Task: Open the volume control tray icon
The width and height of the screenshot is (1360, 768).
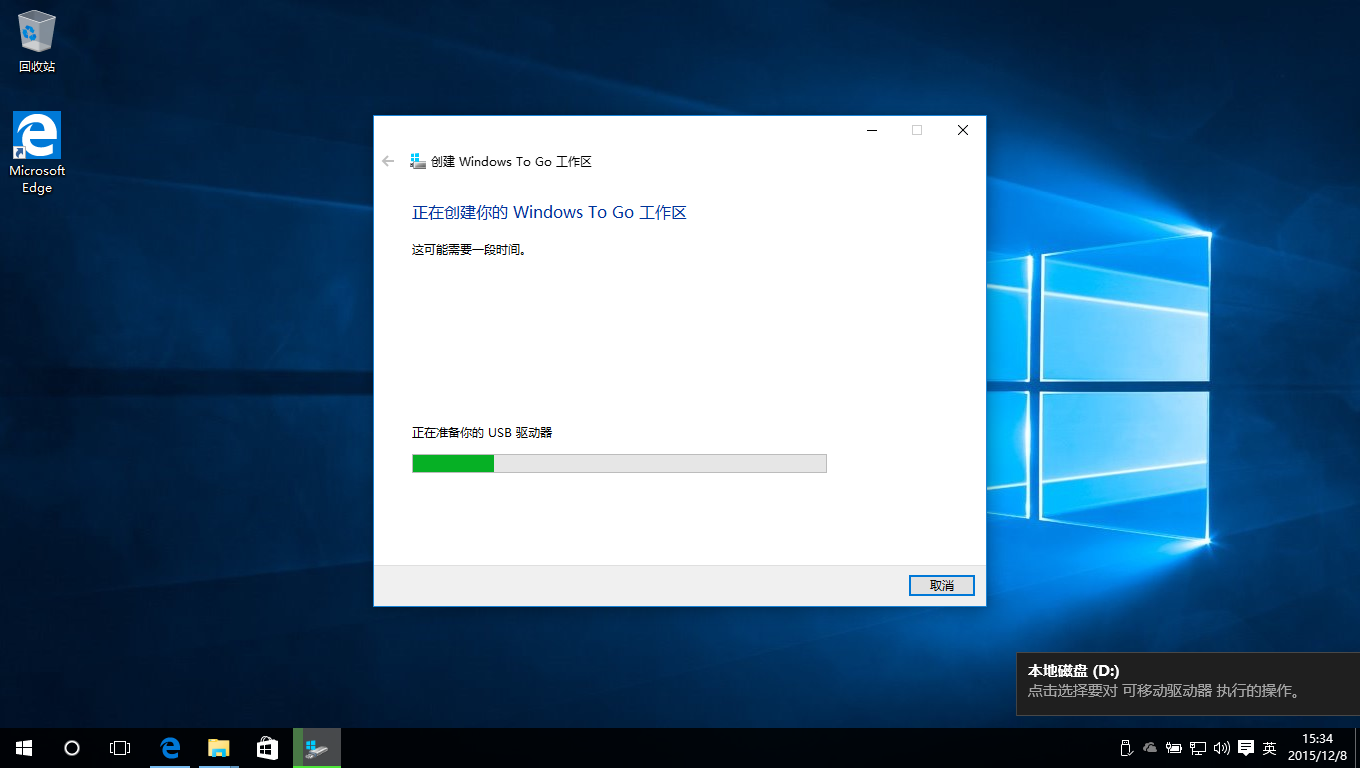Action: tap(1222, 747)
